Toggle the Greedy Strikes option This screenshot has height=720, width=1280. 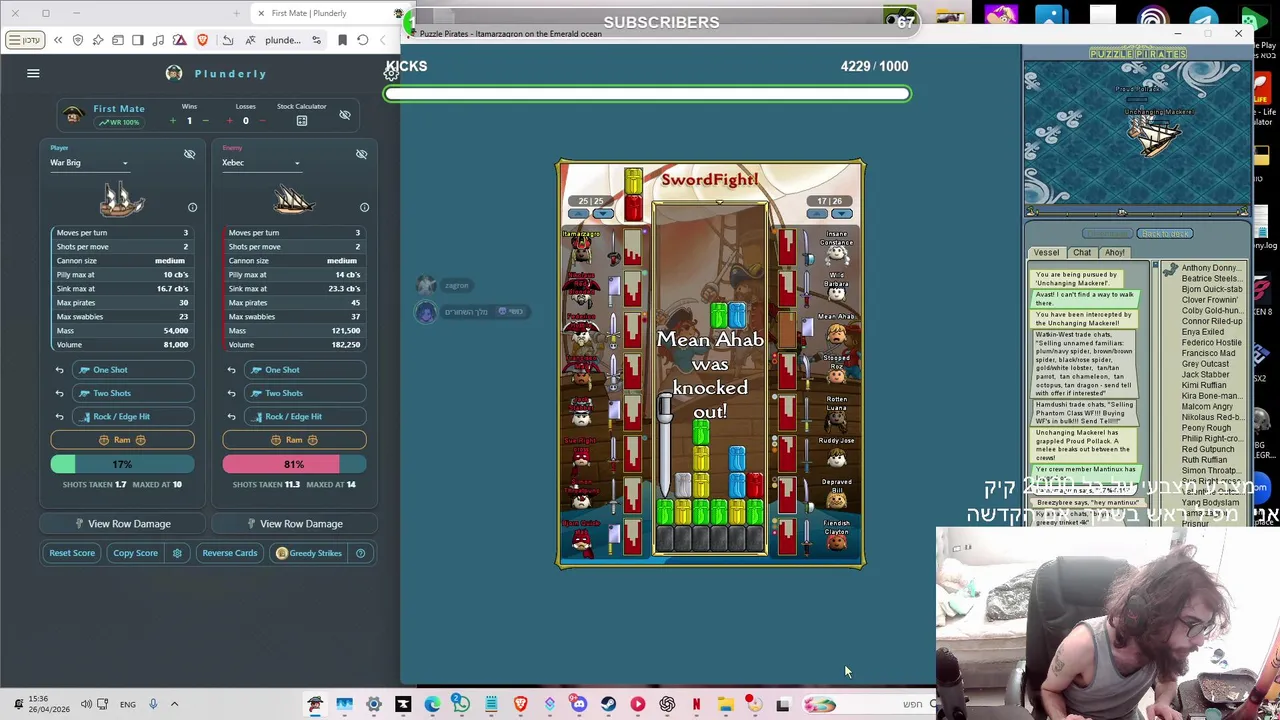coord(309,553)
